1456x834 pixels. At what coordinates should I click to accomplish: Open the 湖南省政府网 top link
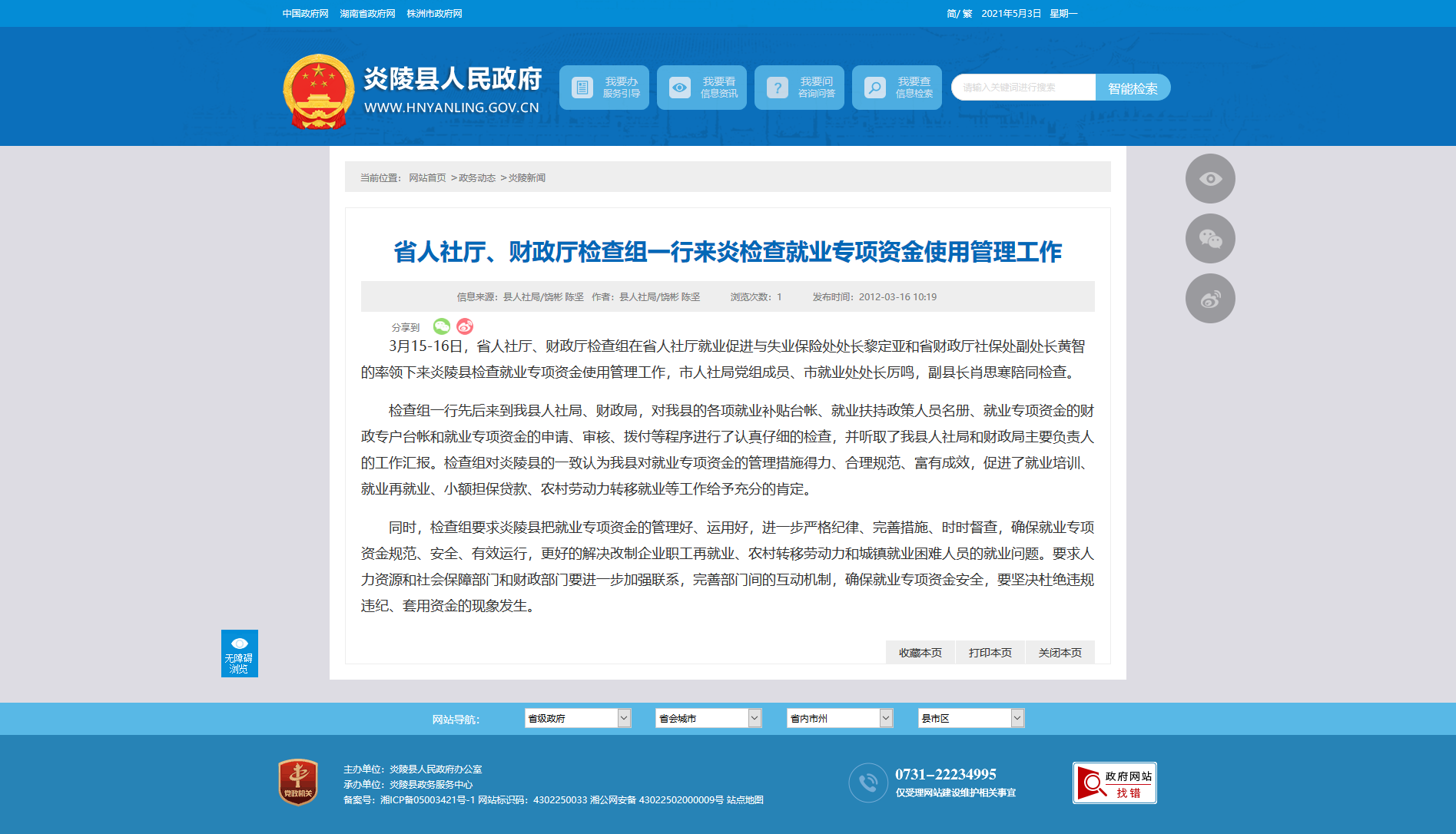[367, 14]
